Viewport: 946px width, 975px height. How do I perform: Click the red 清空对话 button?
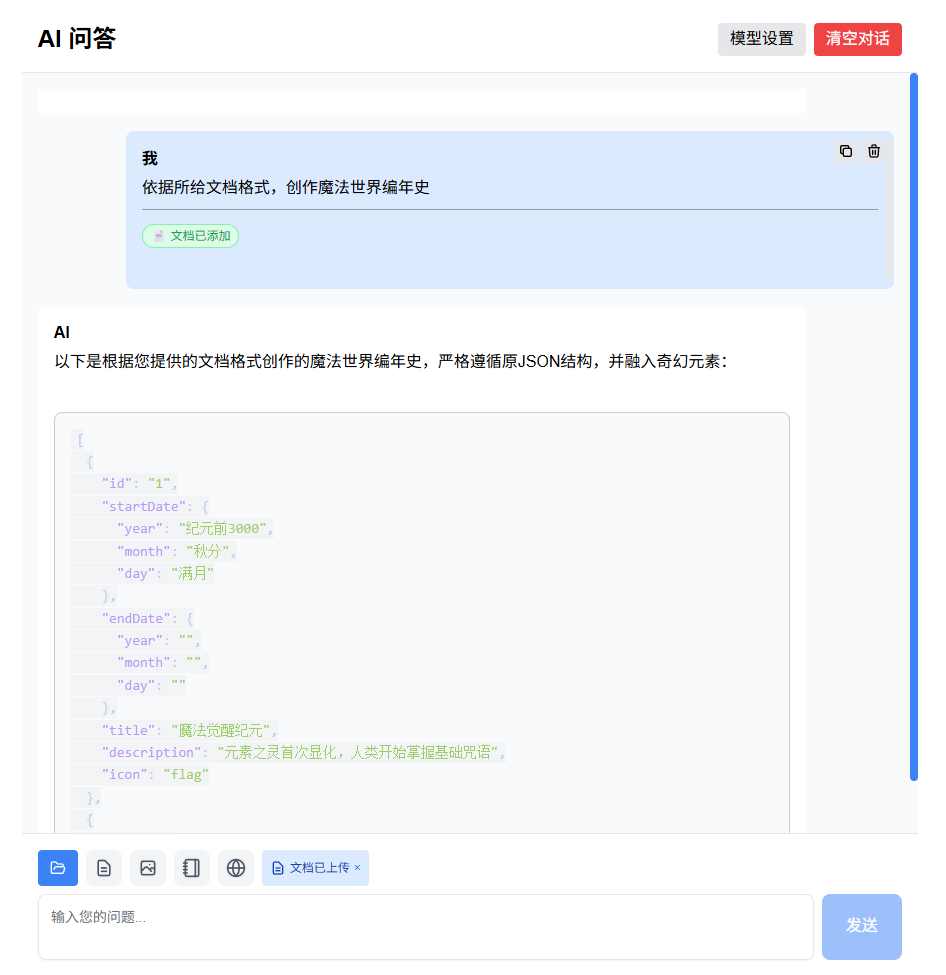click(857, 39)
